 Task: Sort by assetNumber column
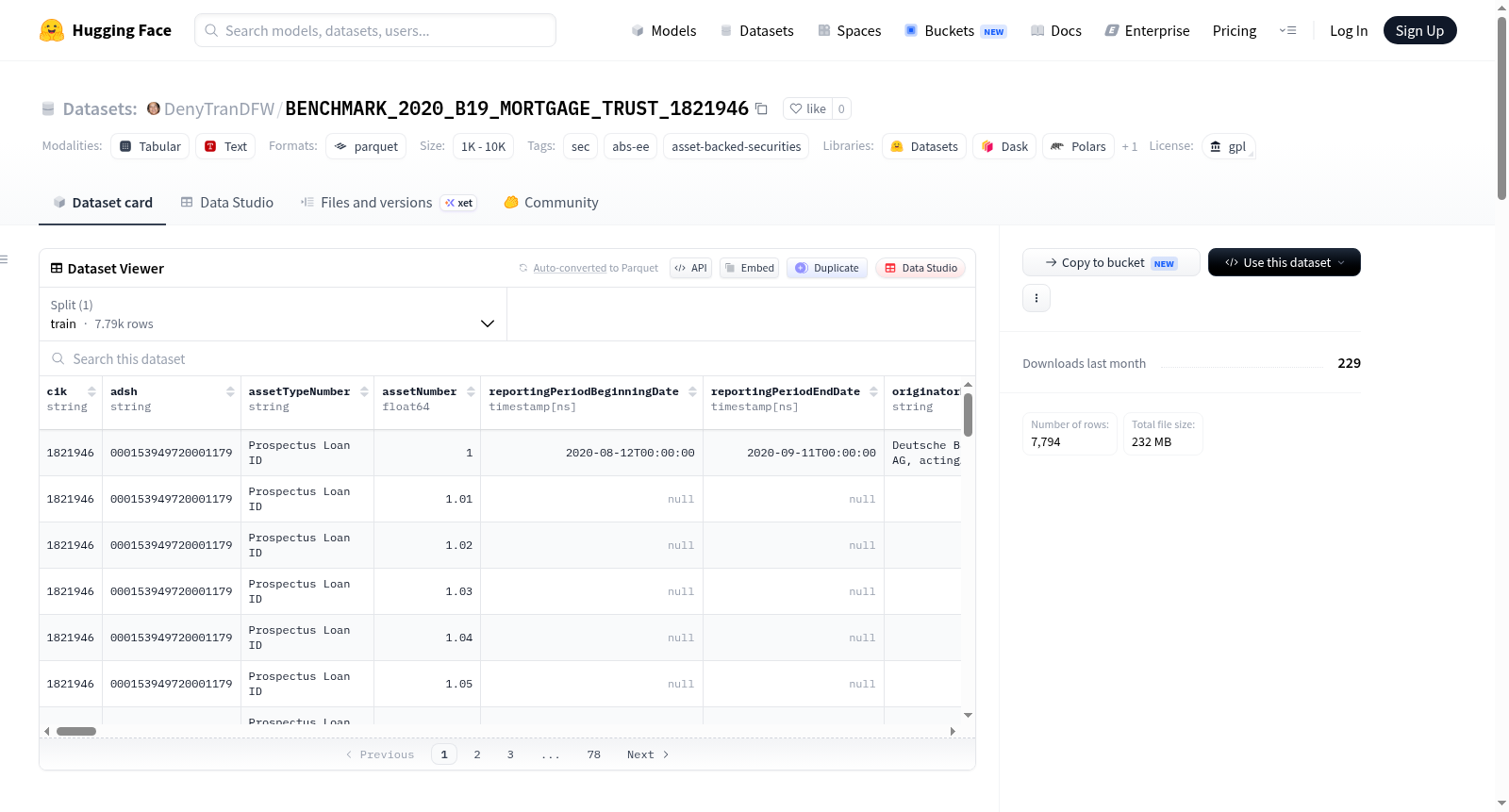[471, 391]
